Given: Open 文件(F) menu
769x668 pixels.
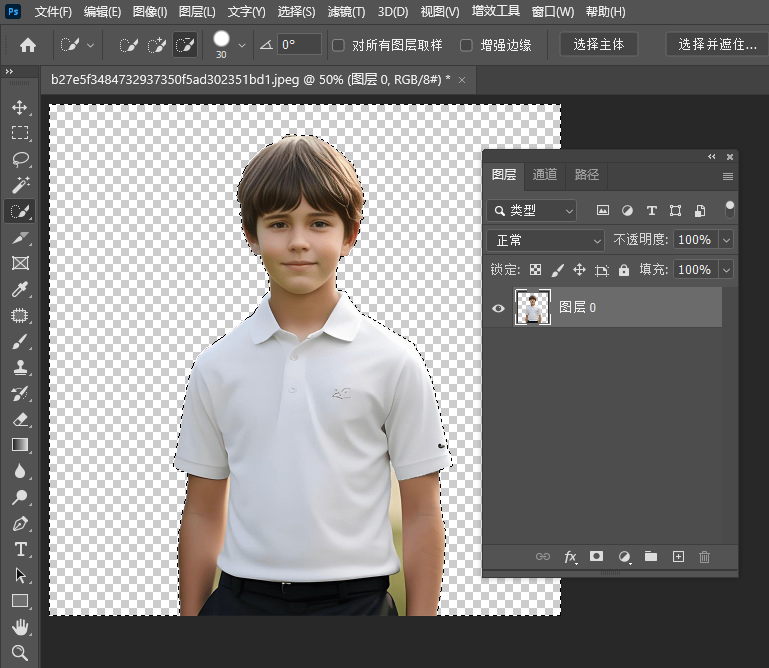Looking at the screenshot, I should pyautogui.click(x=52, y=12).
